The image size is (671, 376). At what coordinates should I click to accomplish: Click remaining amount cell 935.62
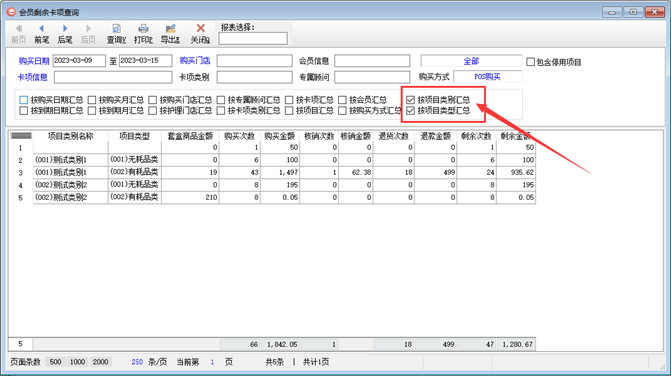[516, 172]
